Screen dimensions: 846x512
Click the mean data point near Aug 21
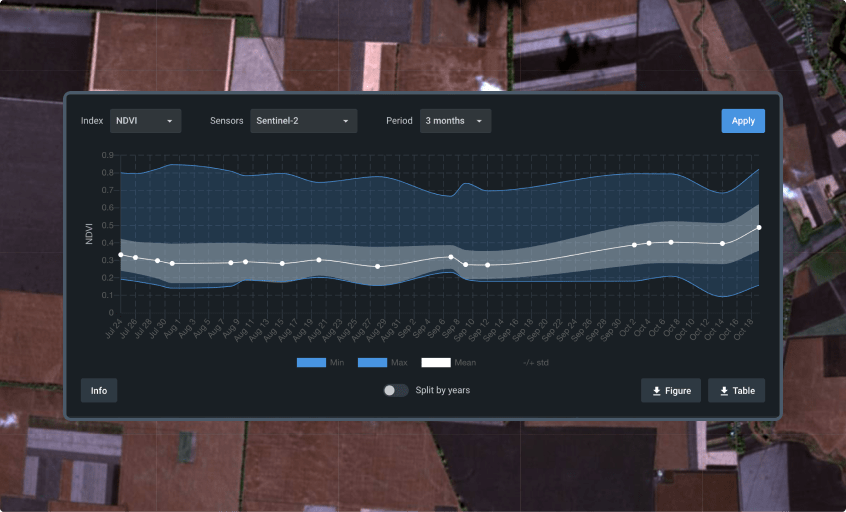(x=319, y=260)
